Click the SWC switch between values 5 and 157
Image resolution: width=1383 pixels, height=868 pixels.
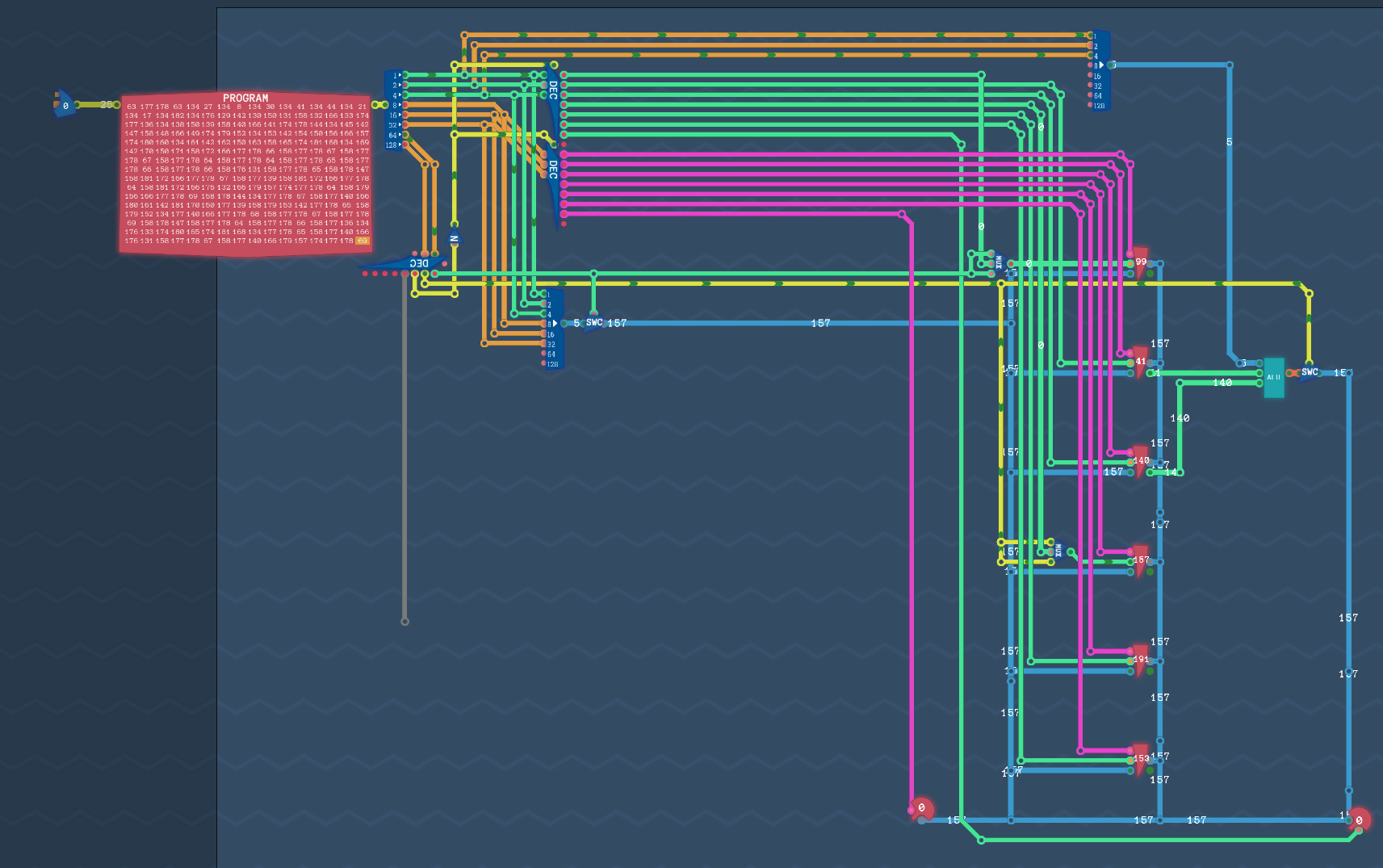click(x=594, y=323)
